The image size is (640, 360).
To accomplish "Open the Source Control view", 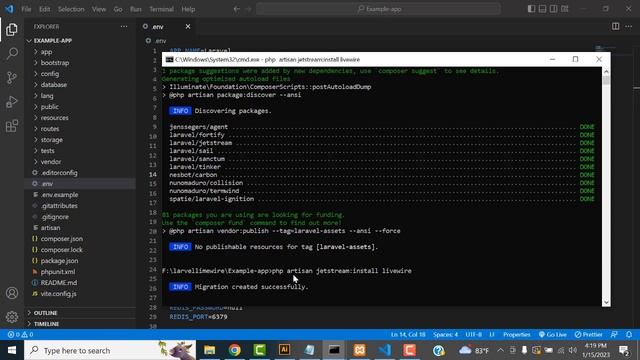I will 12,78.
